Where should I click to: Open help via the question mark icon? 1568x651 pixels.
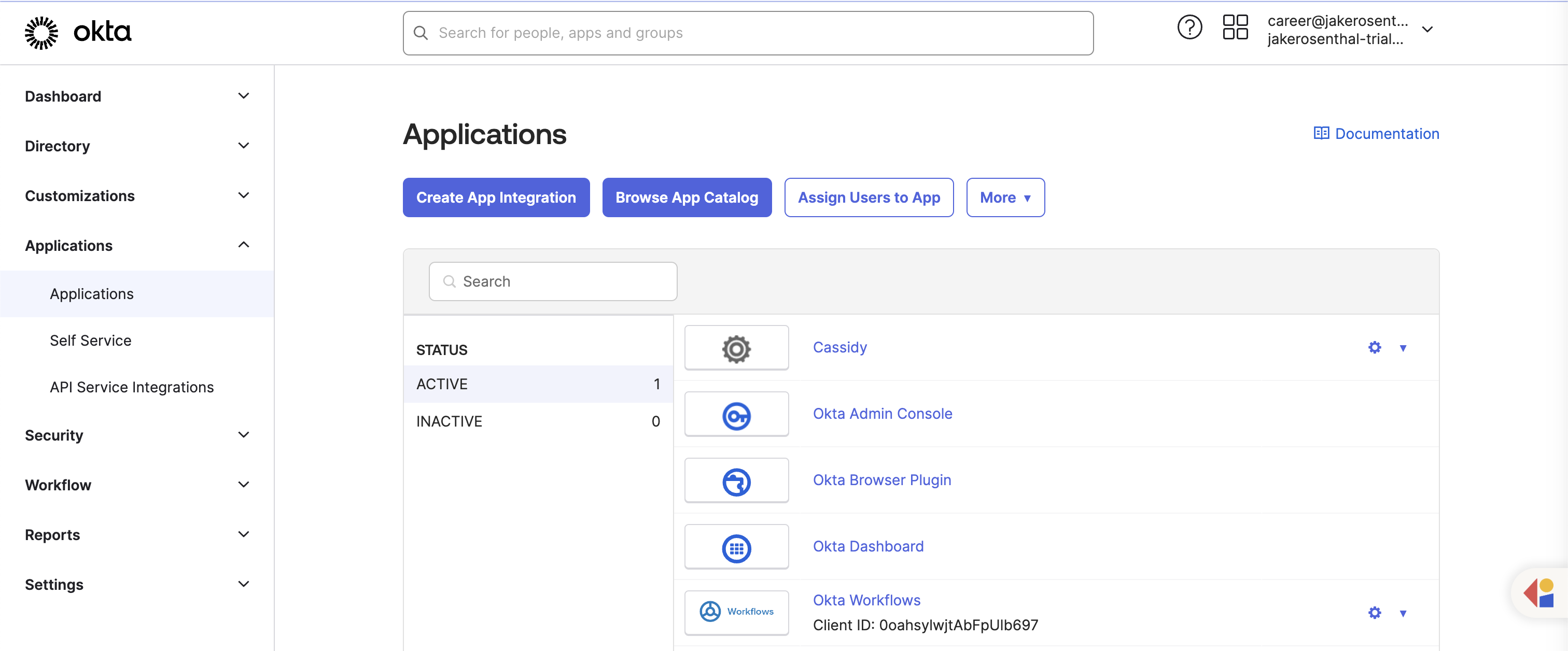coord(1190,27)
